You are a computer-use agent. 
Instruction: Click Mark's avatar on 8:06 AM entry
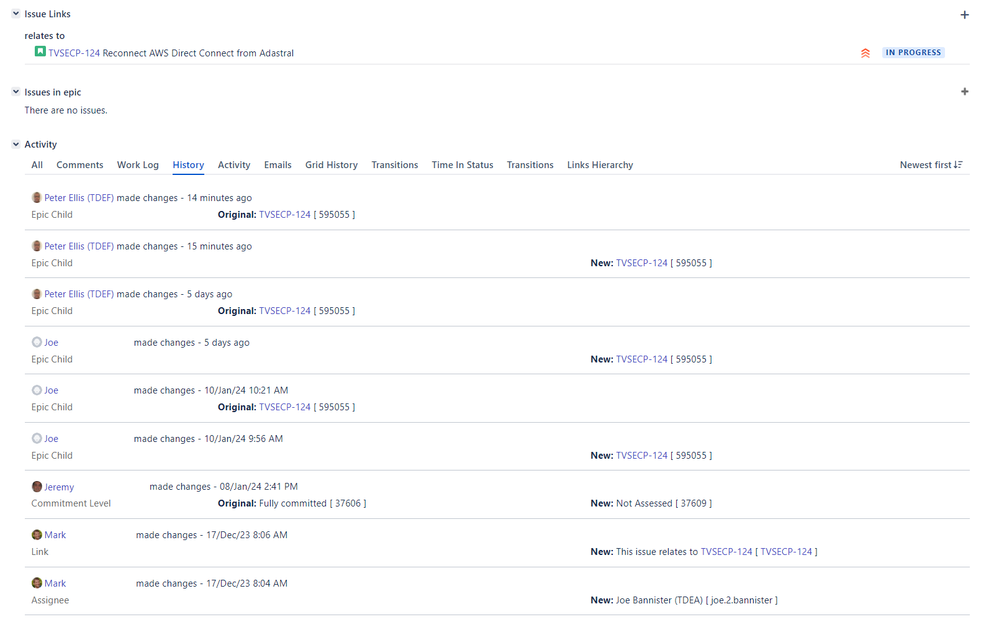click(37, 535)
